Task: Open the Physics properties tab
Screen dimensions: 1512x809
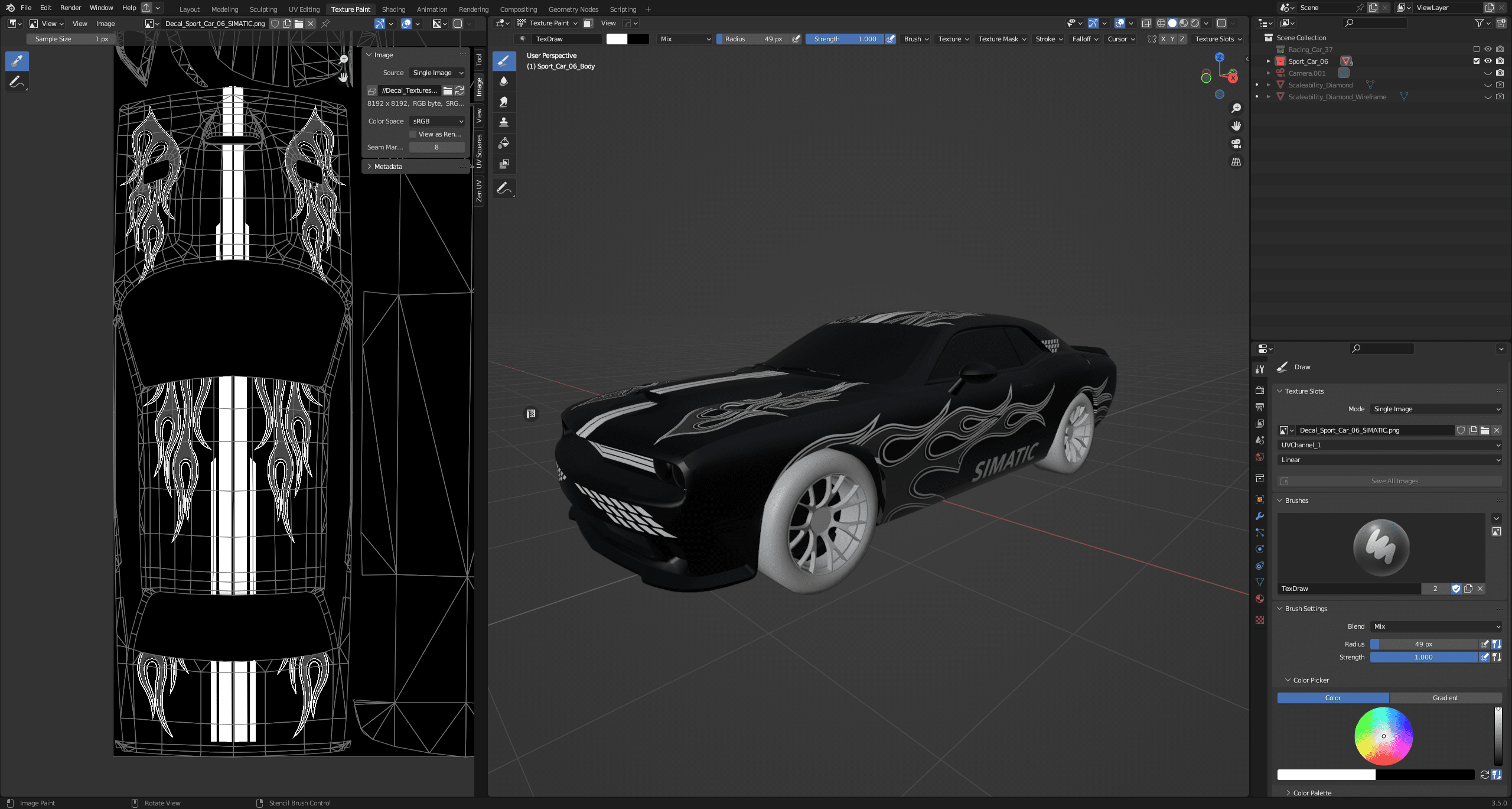Action: tap(1260, 549)
